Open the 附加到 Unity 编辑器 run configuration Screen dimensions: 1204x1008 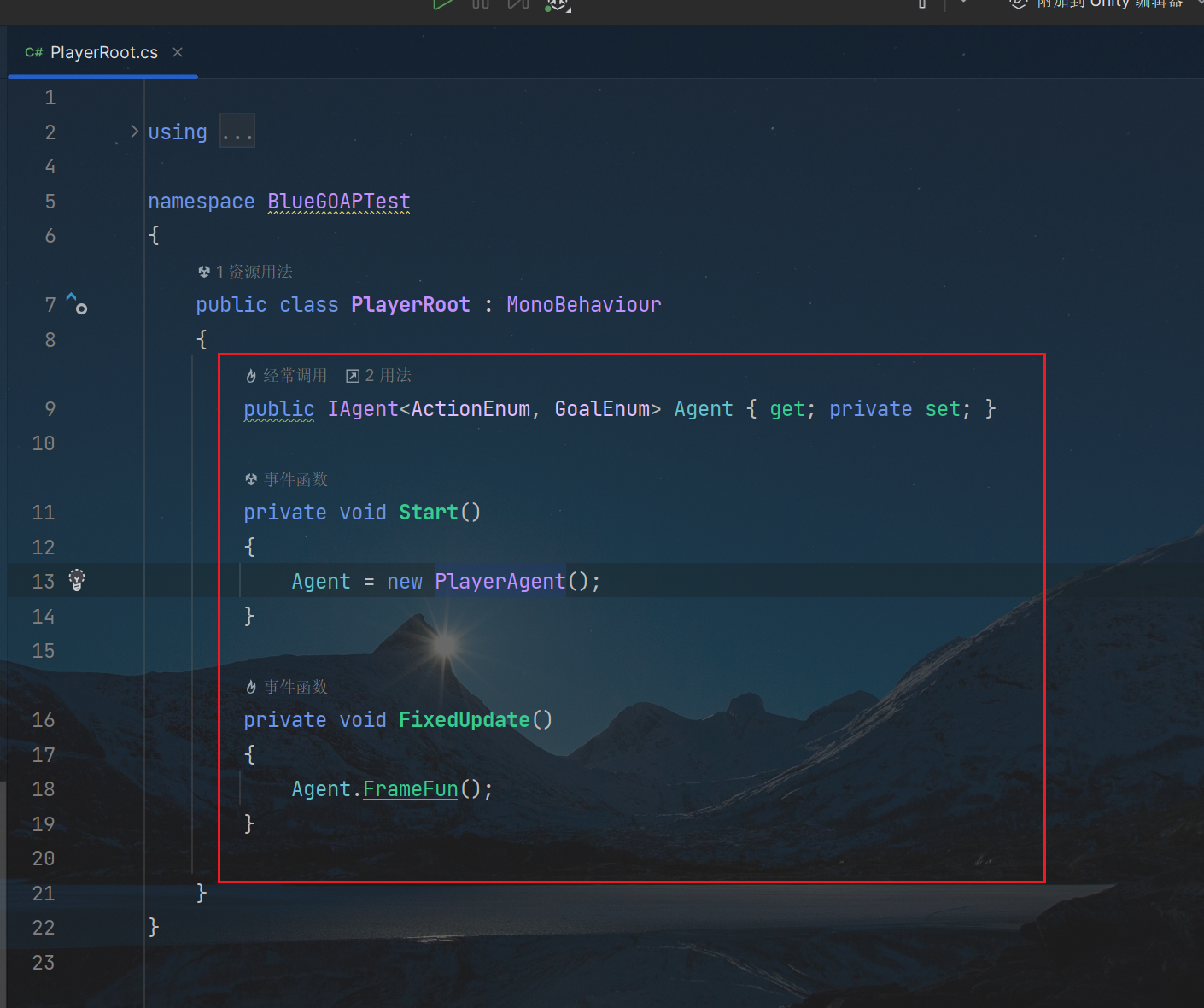click(1108, 4)
